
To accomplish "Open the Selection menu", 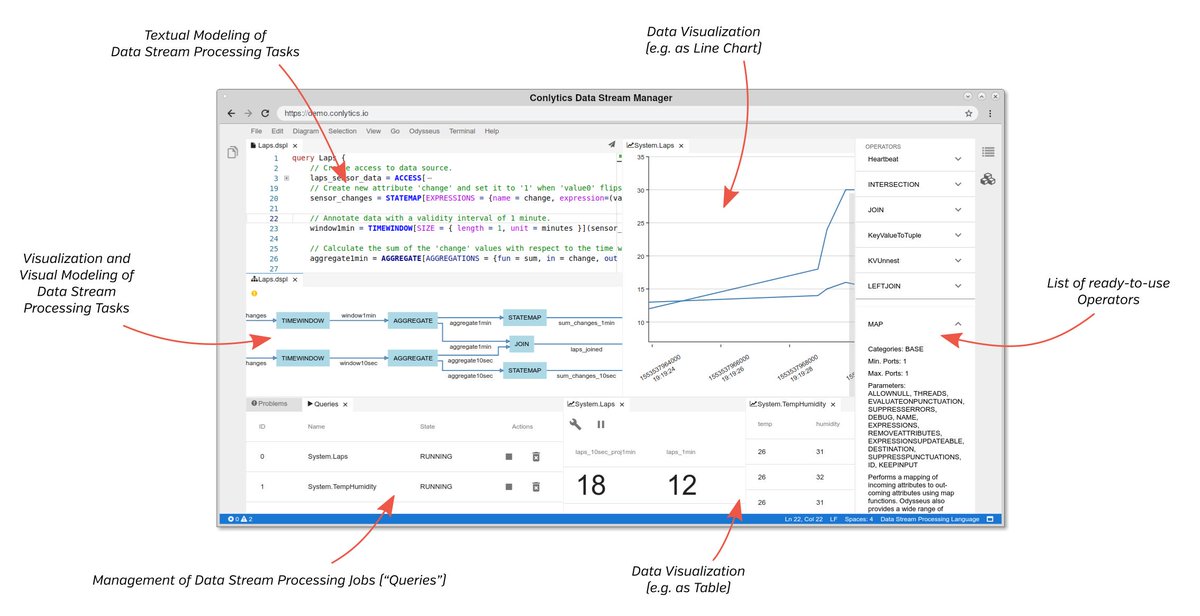I will pos(342,131).
